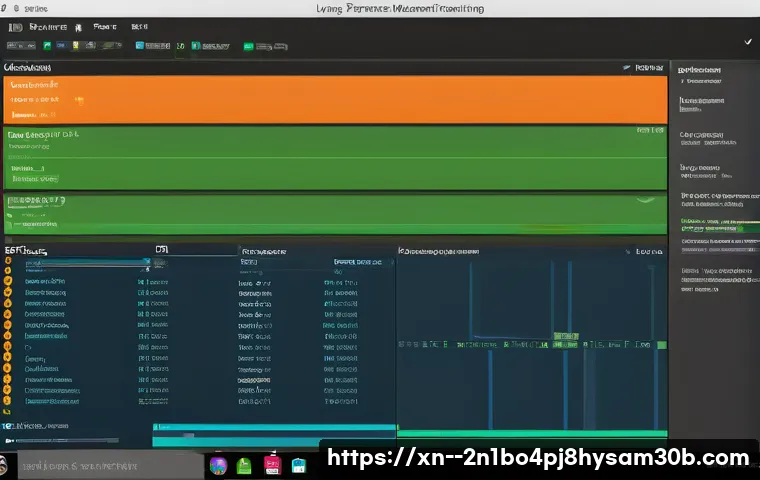Click the small arrow icon in the overview header
Viewport: 760px width, 480px height.
(x=627, y=67)
